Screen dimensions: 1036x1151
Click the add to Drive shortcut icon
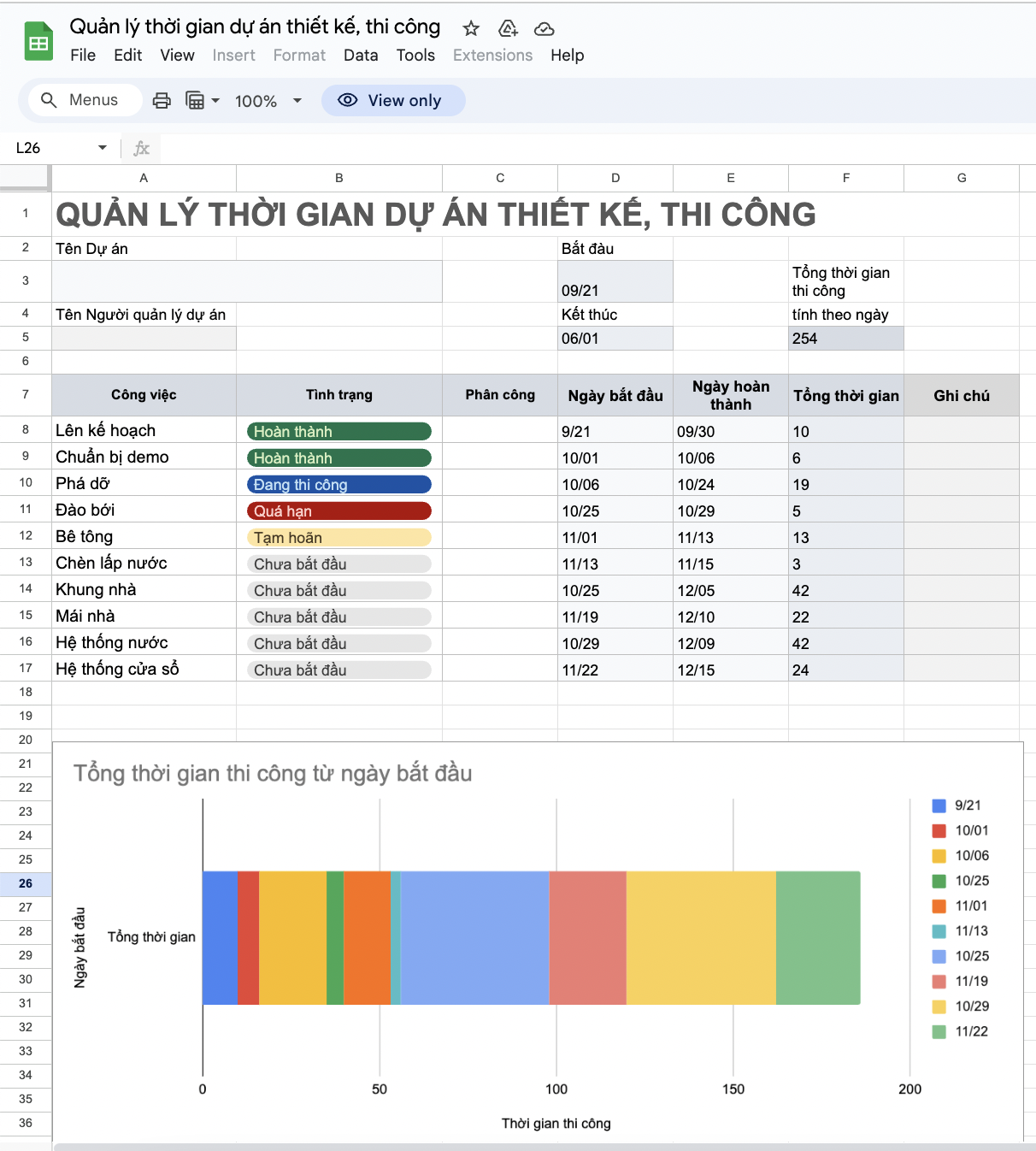508,29
